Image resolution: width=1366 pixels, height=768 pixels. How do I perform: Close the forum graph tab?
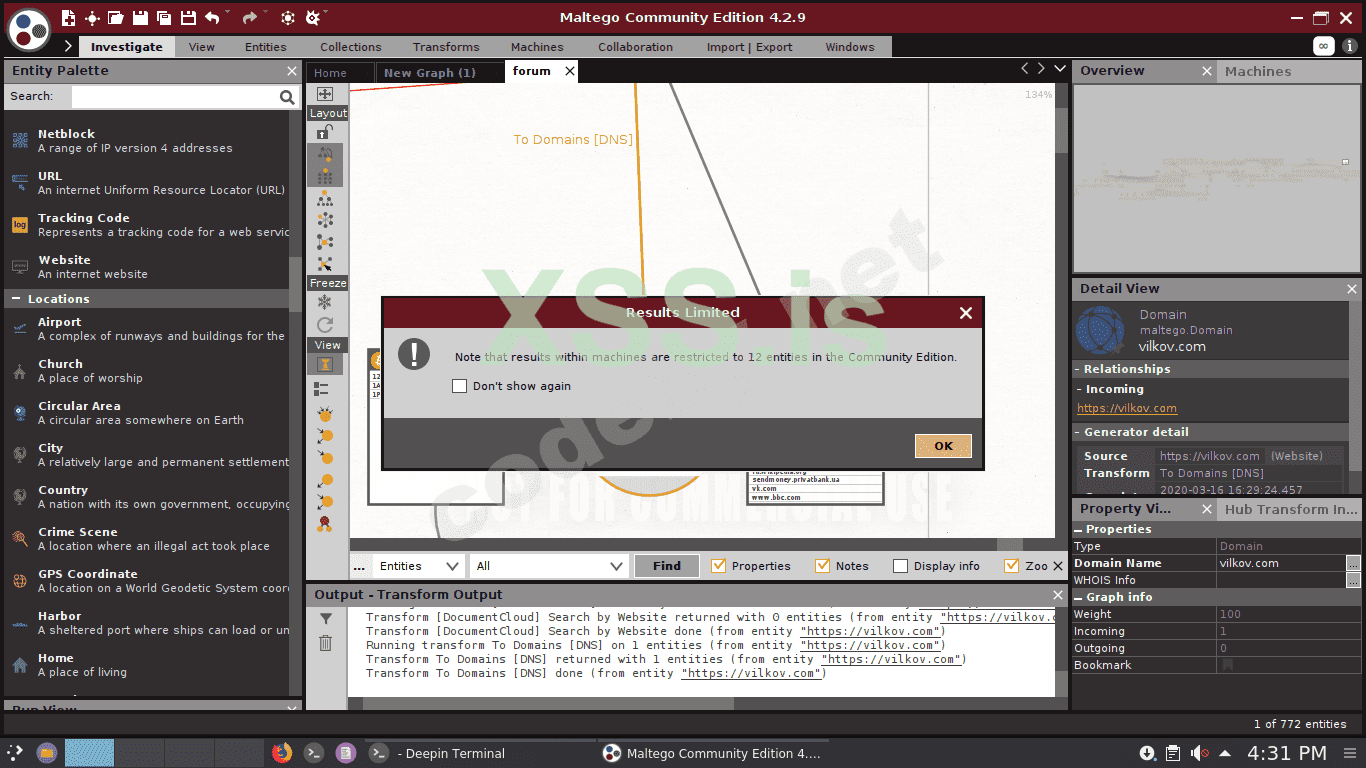[x=570, y=71]
